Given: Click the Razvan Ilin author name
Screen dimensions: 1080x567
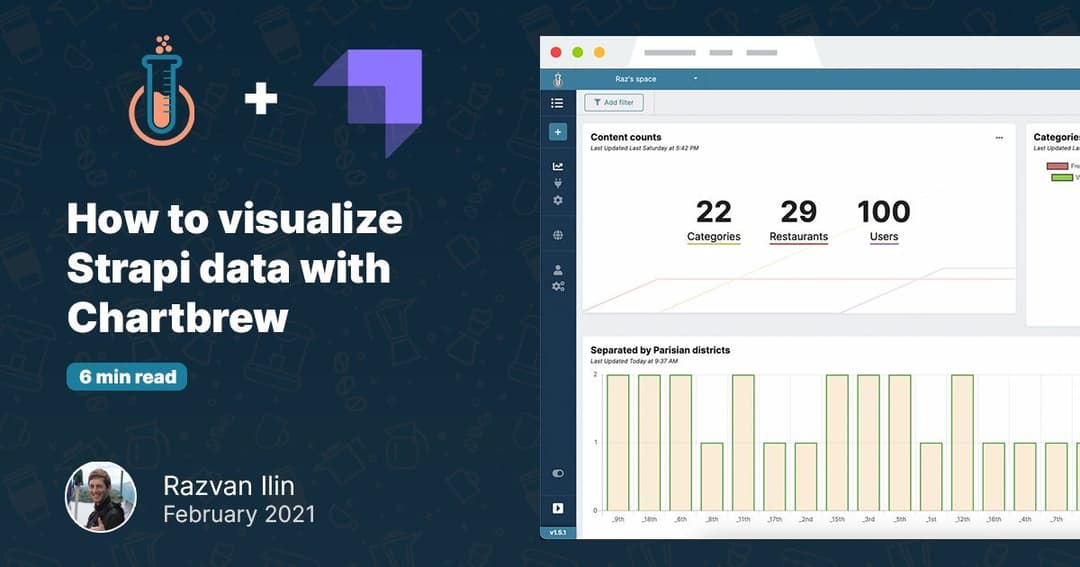Looking at the screenshot, I should pyautogui.click(x=229, y=486).
